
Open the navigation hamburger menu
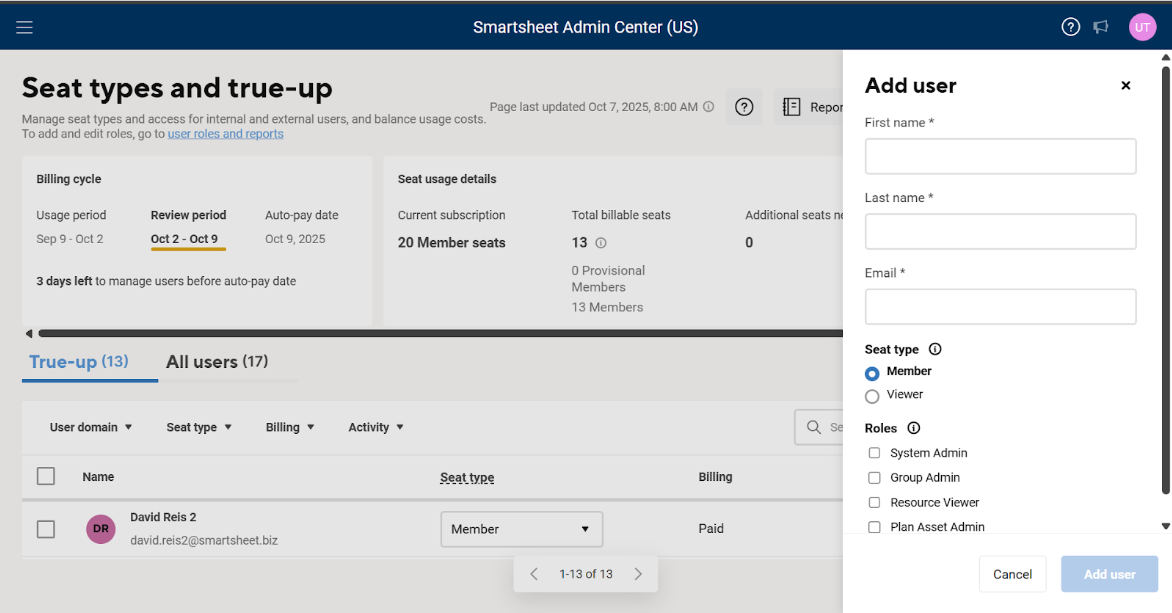pos(24,27)
